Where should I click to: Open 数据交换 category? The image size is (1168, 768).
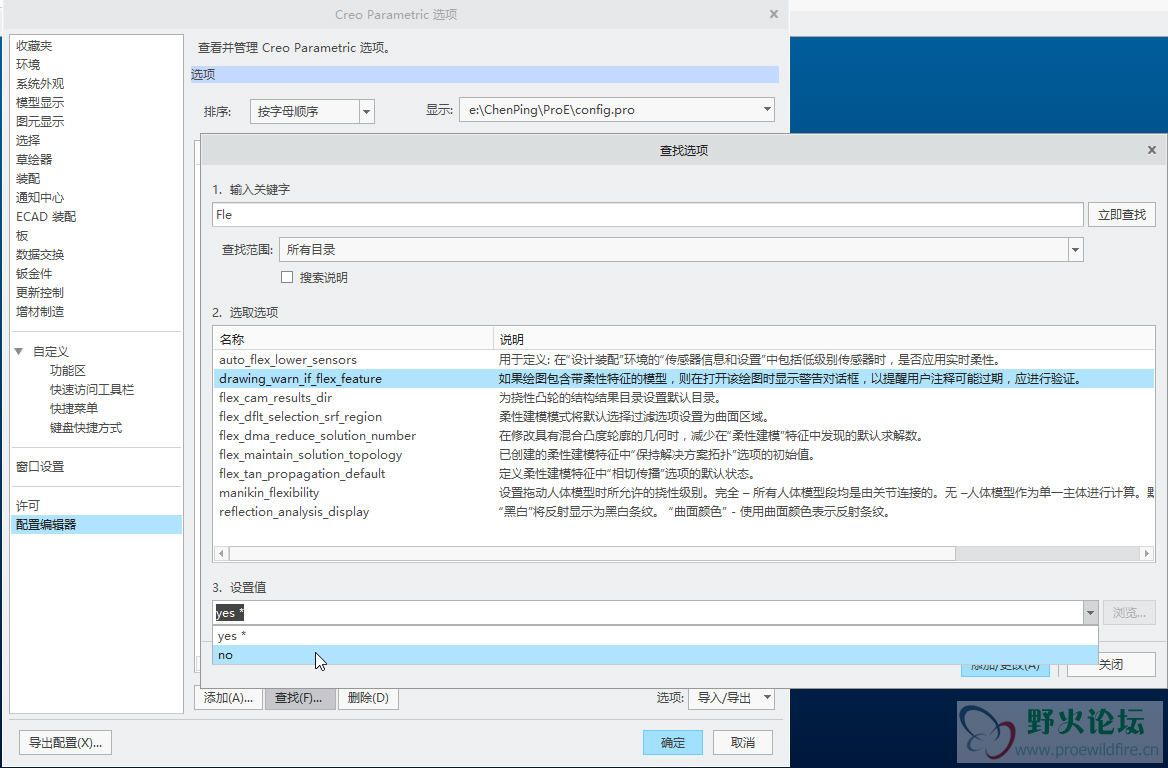click(x=40, y=255)
